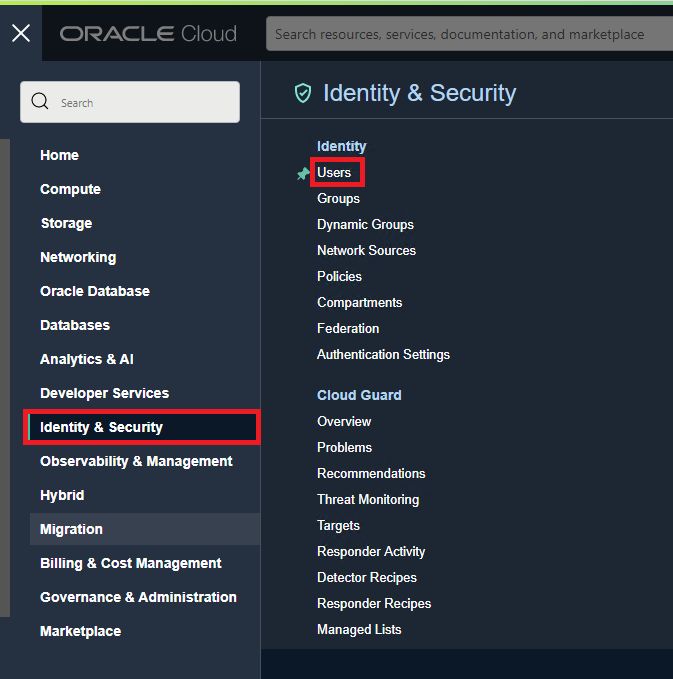Open the Dynamic Groups page
This screenshot has width=673, height=679.
click(365, 224)
